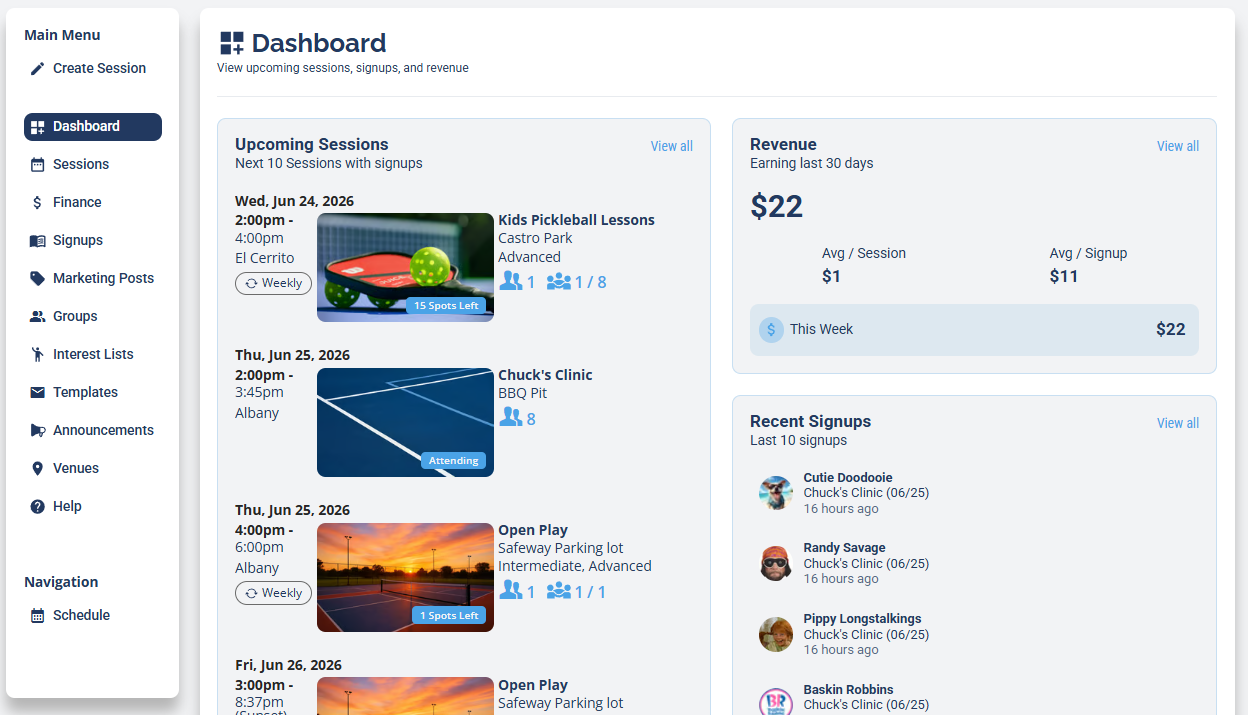Click the group capacity icon showing 1 / 8
Viewport: 1248px width, 715px height.
[x=559, y=282]
